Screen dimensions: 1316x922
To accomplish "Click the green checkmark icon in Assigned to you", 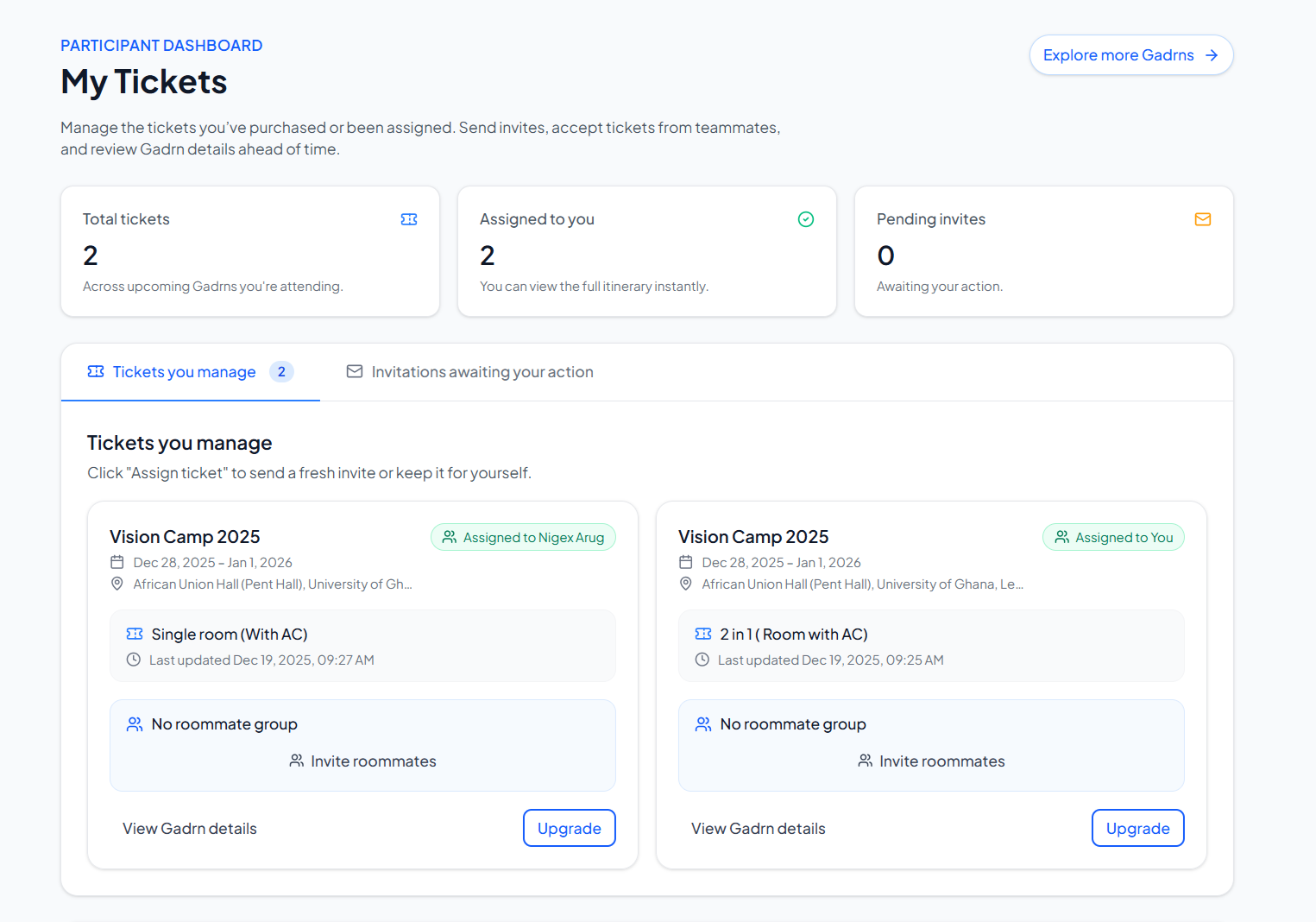I will (x=806, y=219).
